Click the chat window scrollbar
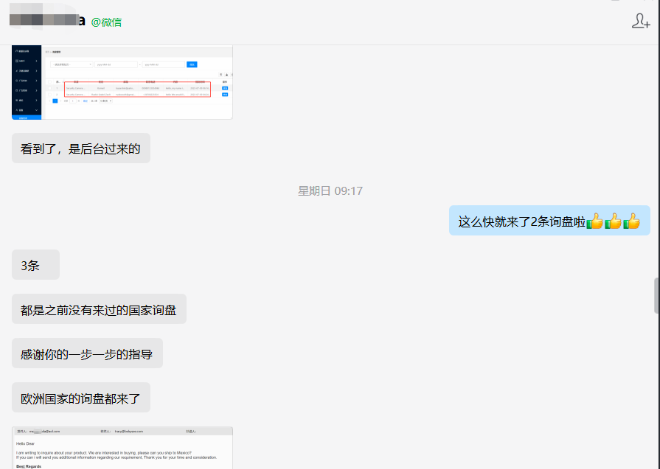 pos(656,296)
